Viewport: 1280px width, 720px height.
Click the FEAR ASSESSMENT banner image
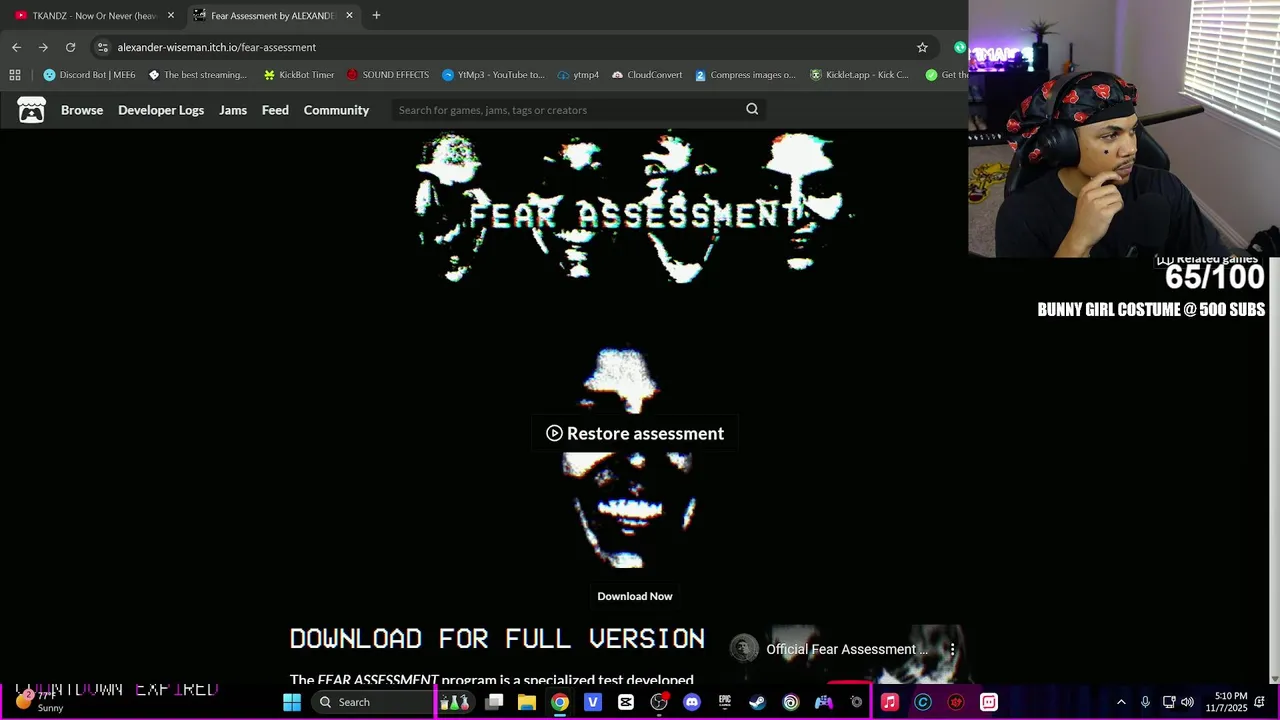point(635,208)
